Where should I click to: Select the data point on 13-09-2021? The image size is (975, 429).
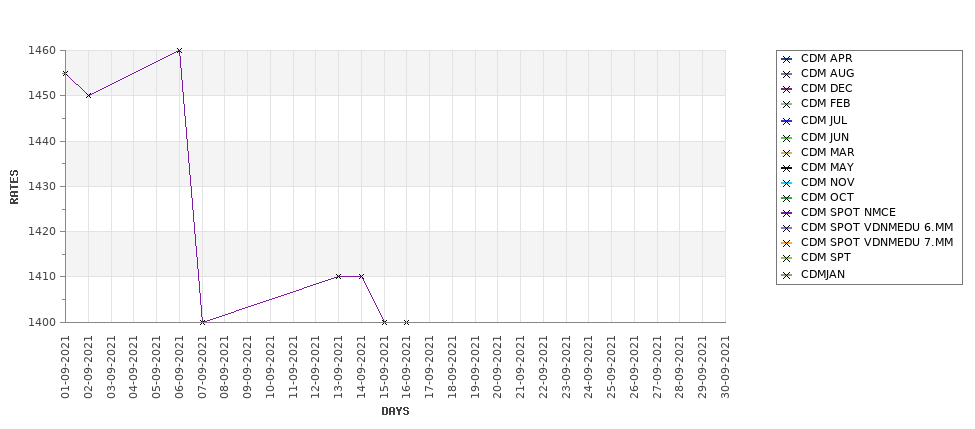(338, 276)
